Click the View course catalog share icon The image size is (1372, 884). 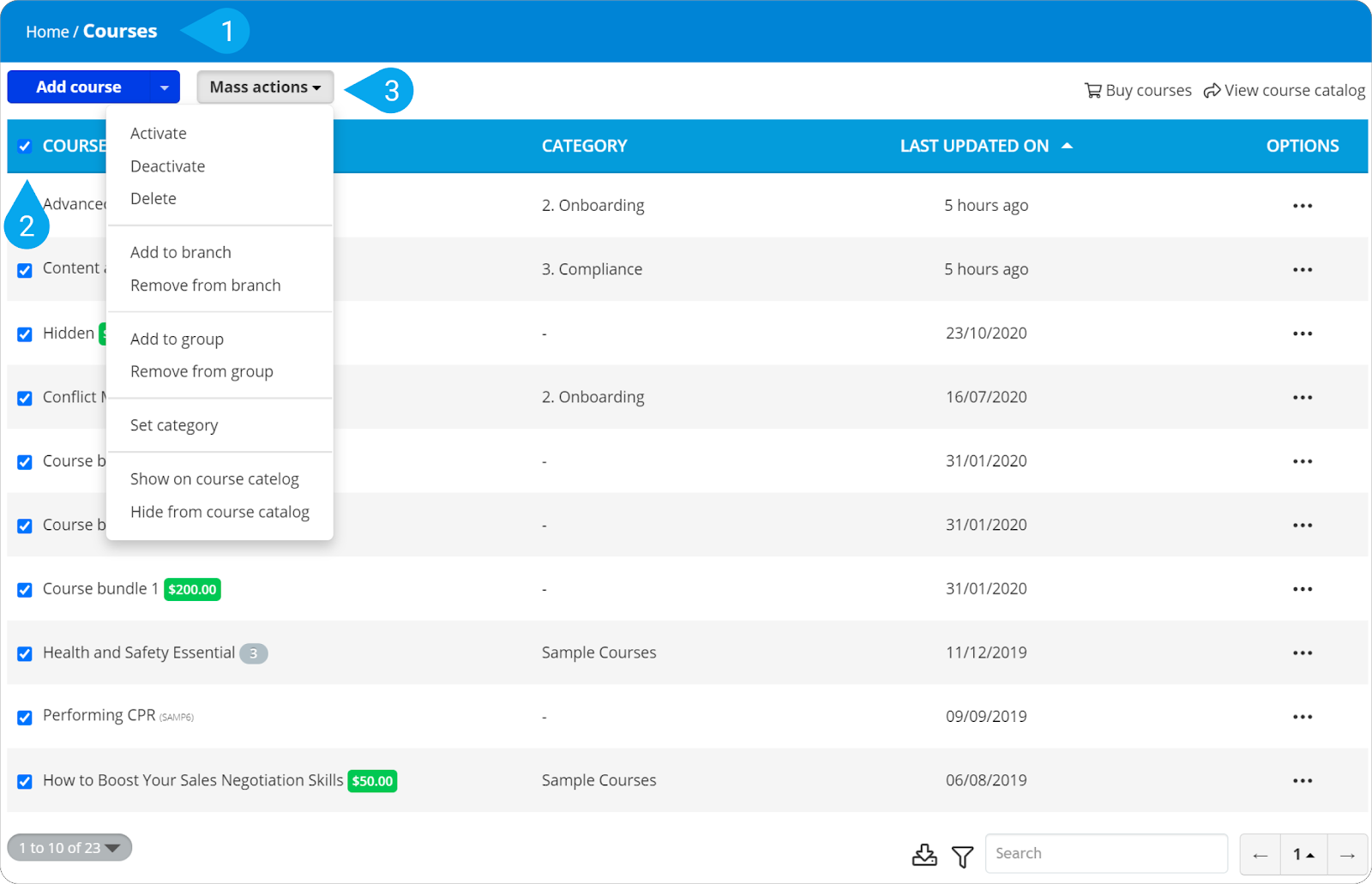click(x=1212, y=90)
